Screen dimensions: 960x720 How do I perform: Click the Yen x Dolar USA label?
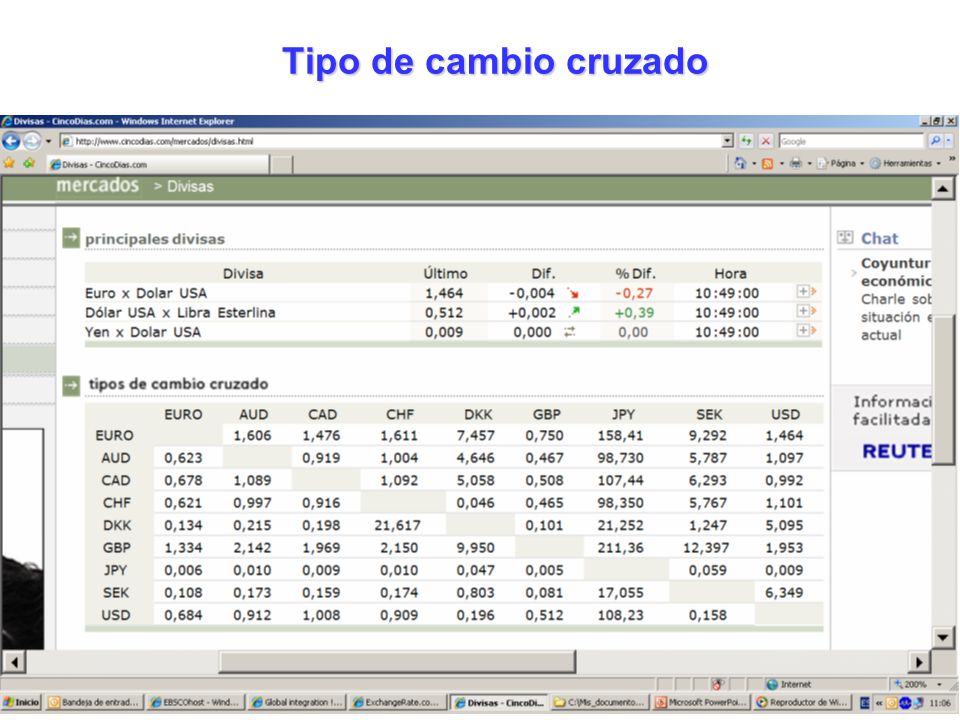[143, 332]
